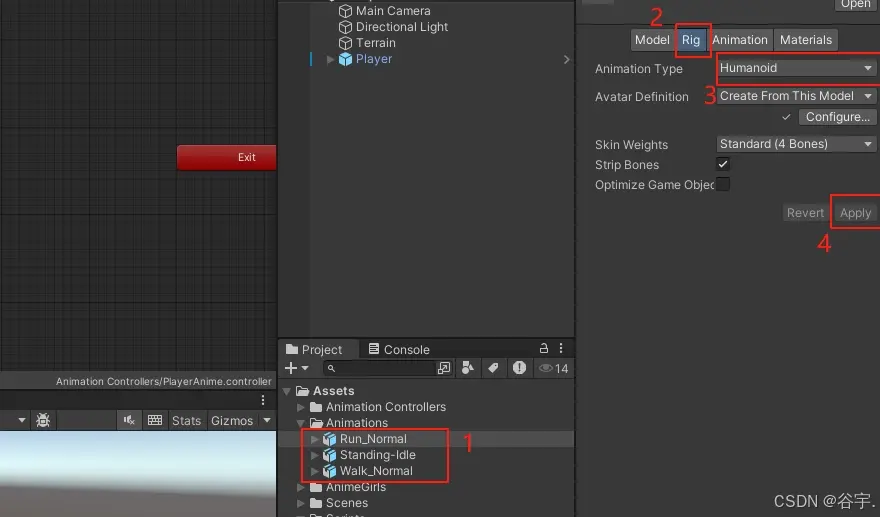880x517 pixels.
Task: Toggle mute audio in Game view
Action: coord(129,420)
